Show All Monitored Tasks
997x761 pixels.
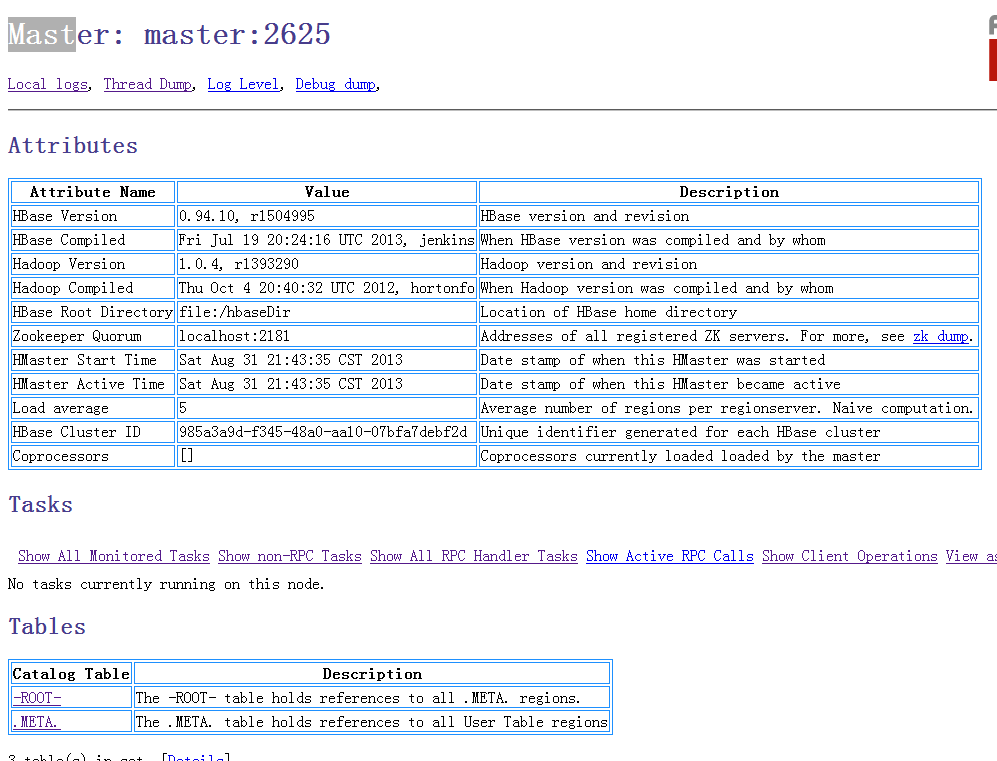click(113, 556)
